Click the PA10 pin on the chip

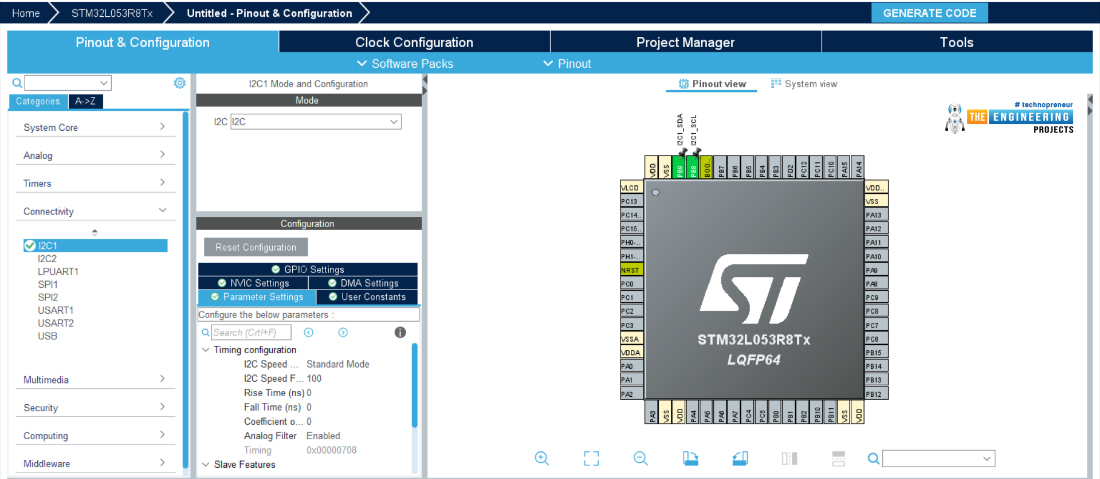[876, 256]
